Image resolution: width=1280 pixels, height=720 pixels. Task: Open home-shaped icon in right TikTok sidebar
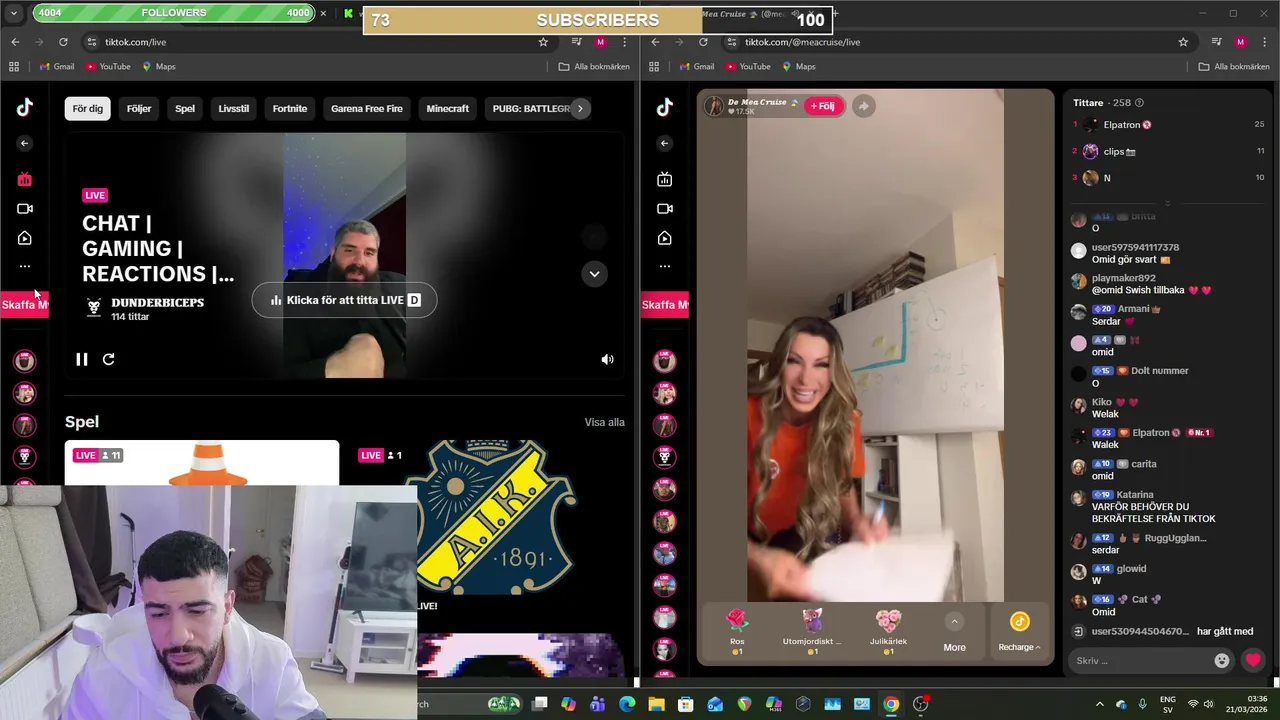(665, 238)
